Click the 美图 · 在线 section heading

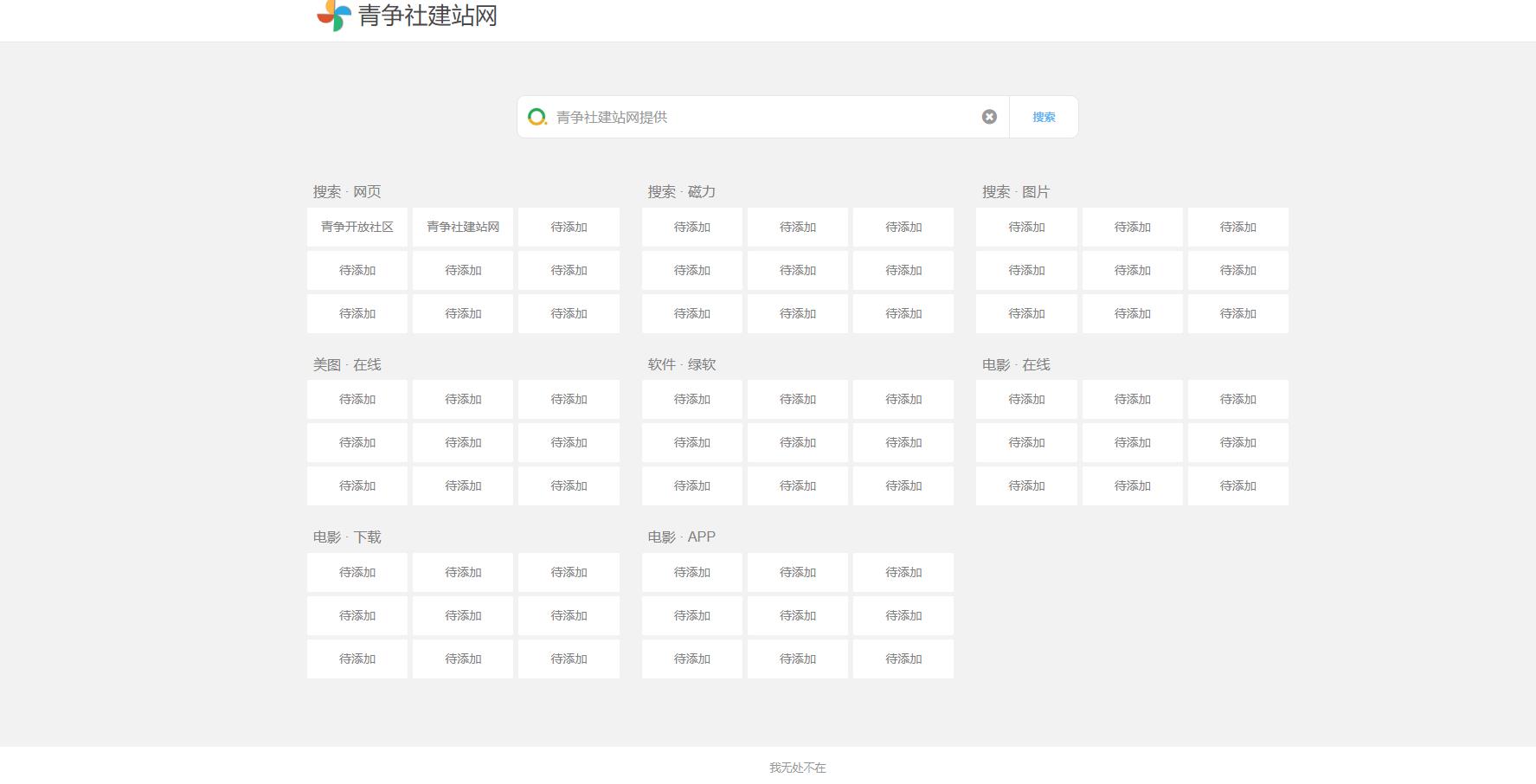347,365
